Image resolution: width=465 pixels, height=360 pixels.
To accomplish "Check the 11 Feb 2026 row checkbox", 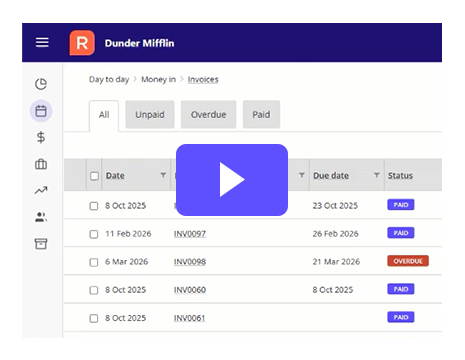I will point(94,234).
